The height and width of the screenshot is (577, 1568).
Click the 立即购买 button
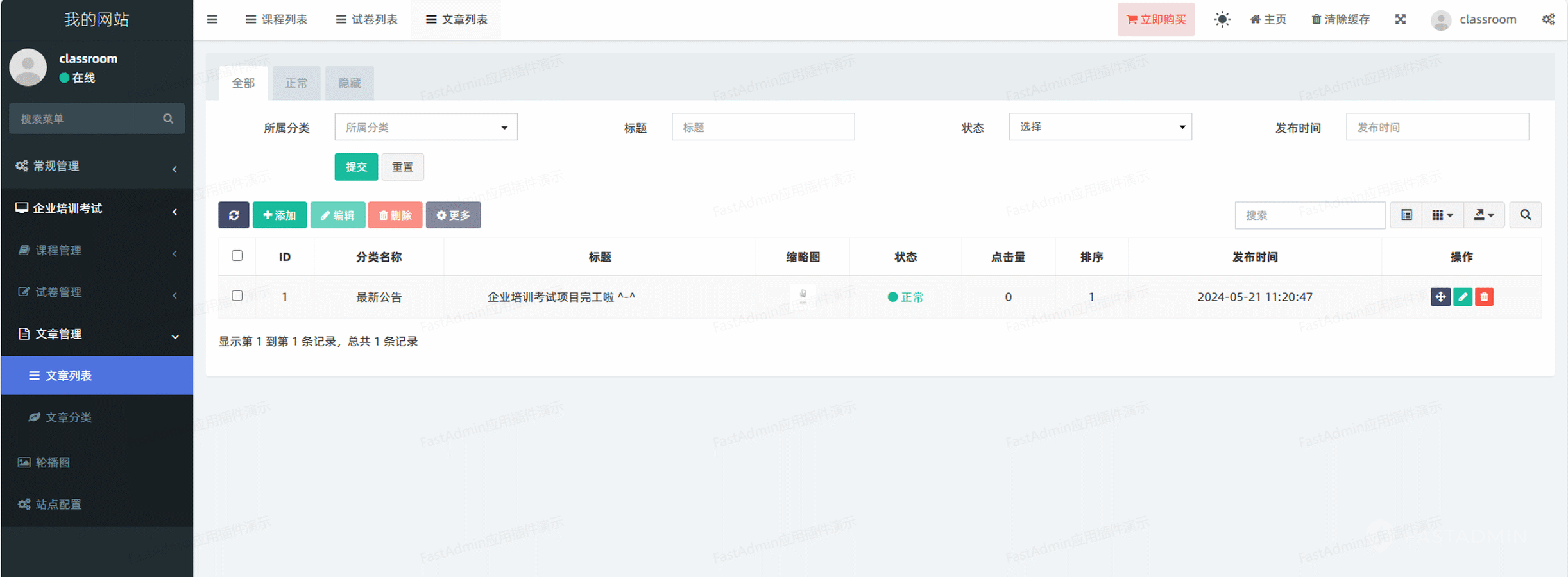[1156, 19]
